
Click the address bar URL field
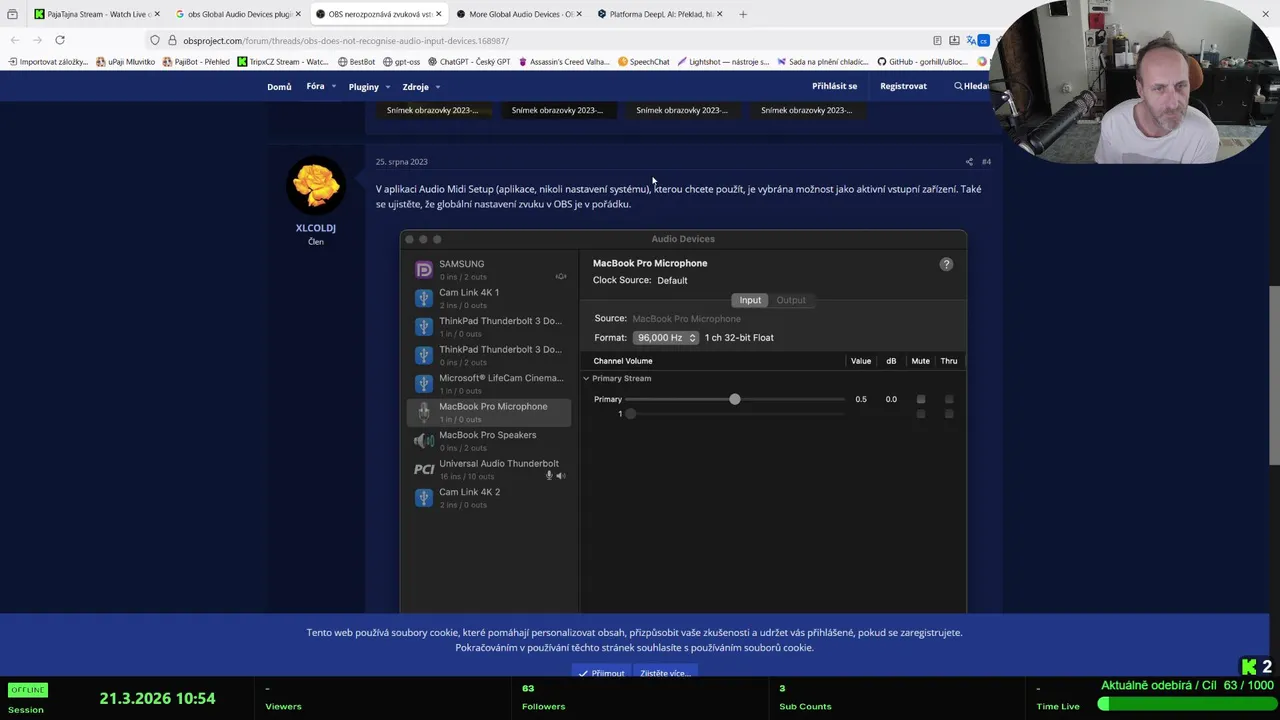point(540,40)
